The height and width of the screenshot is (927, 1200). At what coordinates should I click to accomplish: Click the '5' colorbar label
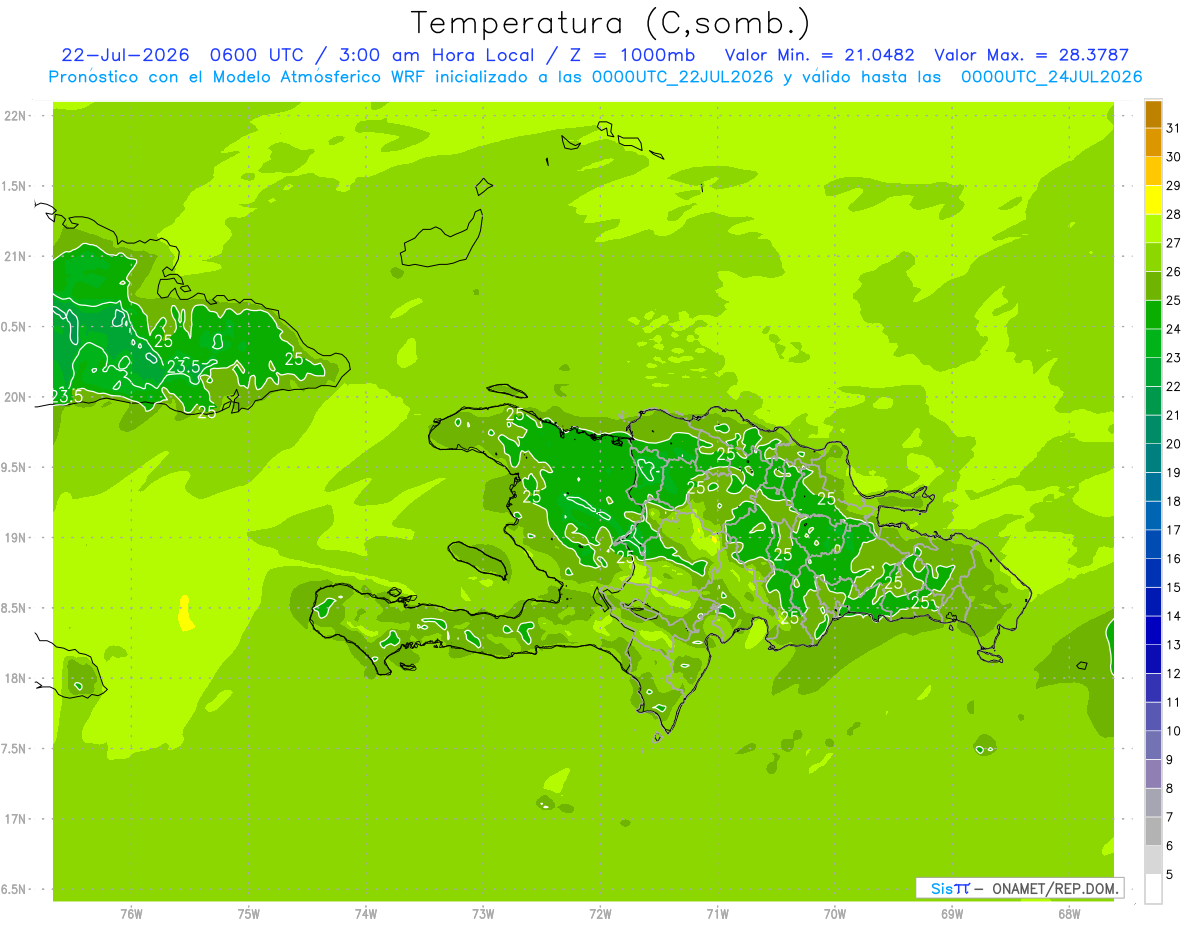tap(1170, 875)
